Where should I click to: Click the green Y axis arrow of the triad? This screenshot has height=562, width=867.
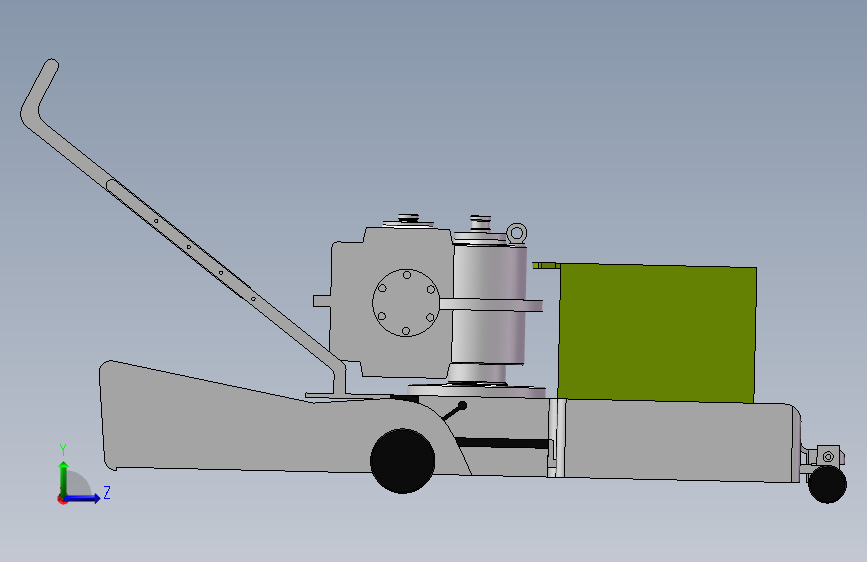(x=64, y=476)
